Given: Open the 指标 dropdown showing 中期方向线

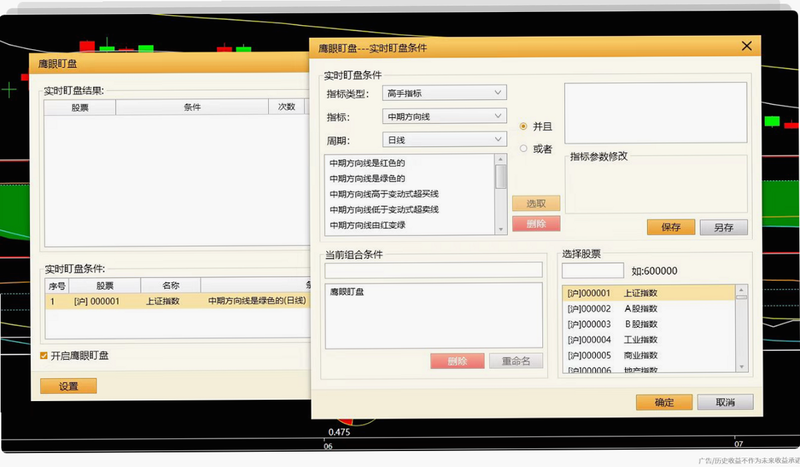Looking at the screenshot, I should click(444, 116).
